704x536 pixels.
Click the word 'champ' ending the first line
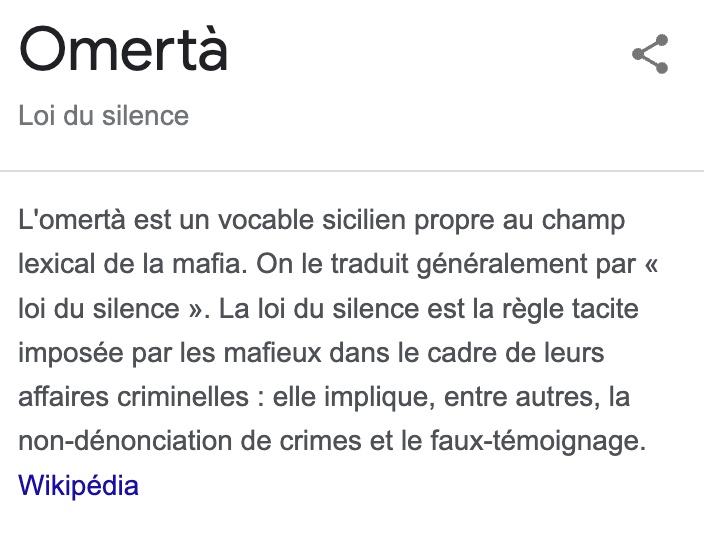tap(583, 221)
